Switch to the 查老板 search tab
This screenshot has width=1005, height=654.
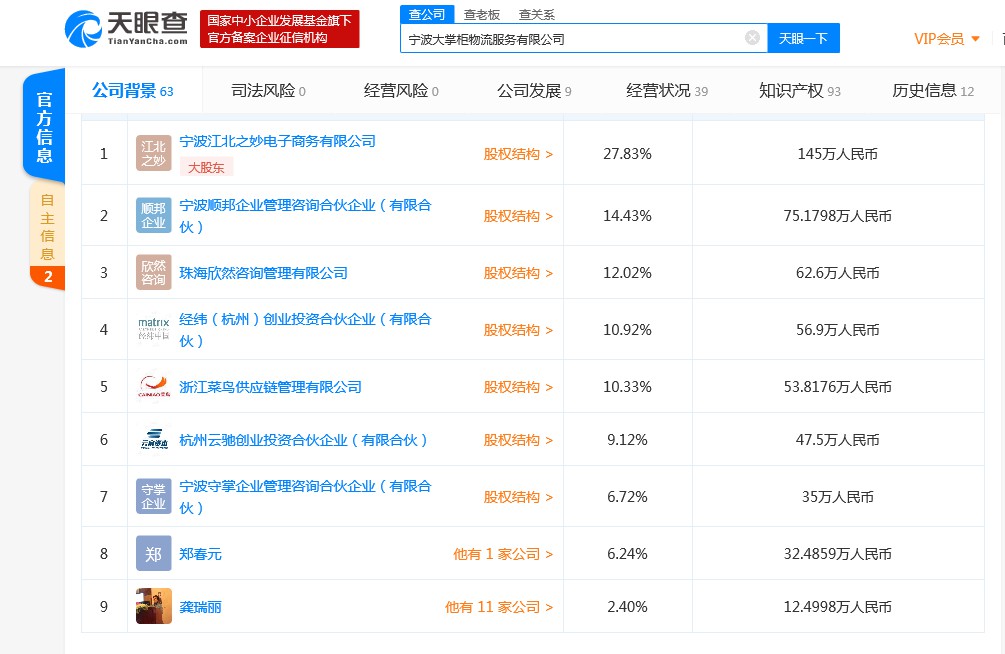(x=481, y=15)
